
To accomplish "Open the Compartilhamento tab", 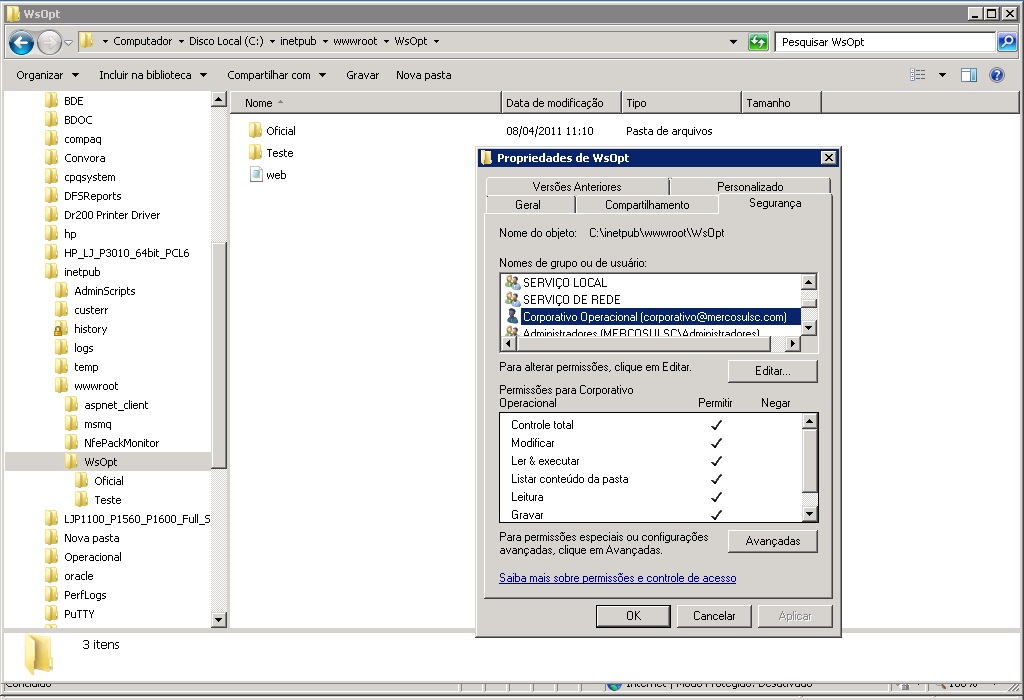I will click(x=646, y=205).
